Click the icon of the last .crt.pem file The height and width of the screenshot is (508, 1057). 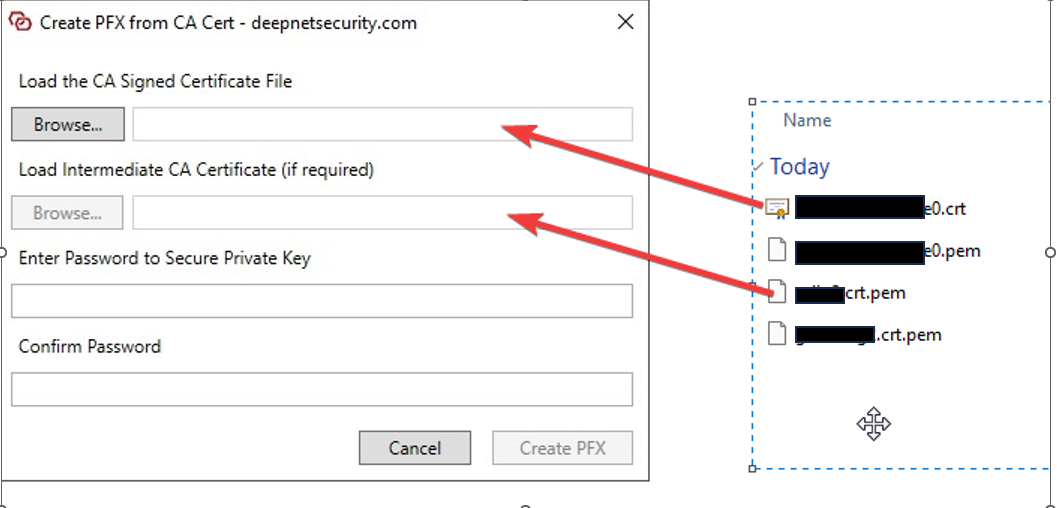(x=777, y=334)
